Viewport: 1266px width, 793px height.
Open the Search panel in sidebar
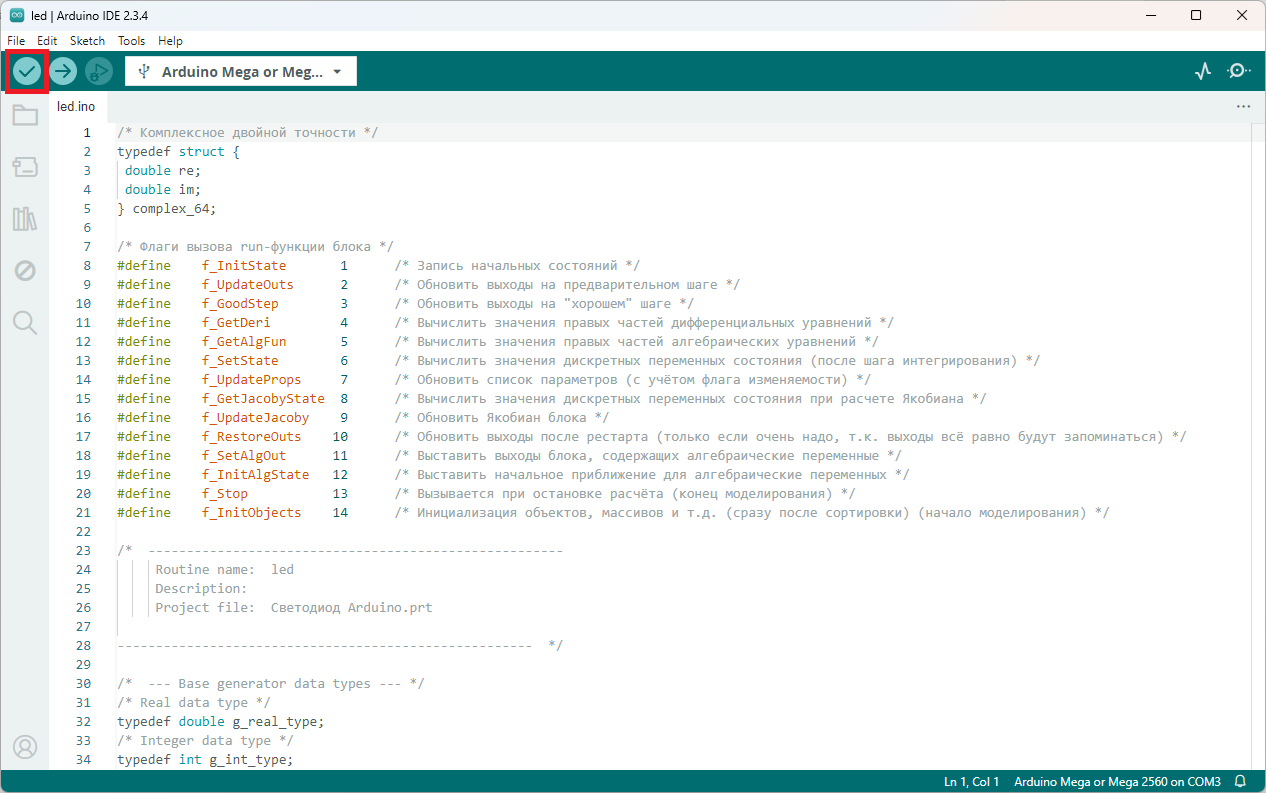[x=25, y=322]
